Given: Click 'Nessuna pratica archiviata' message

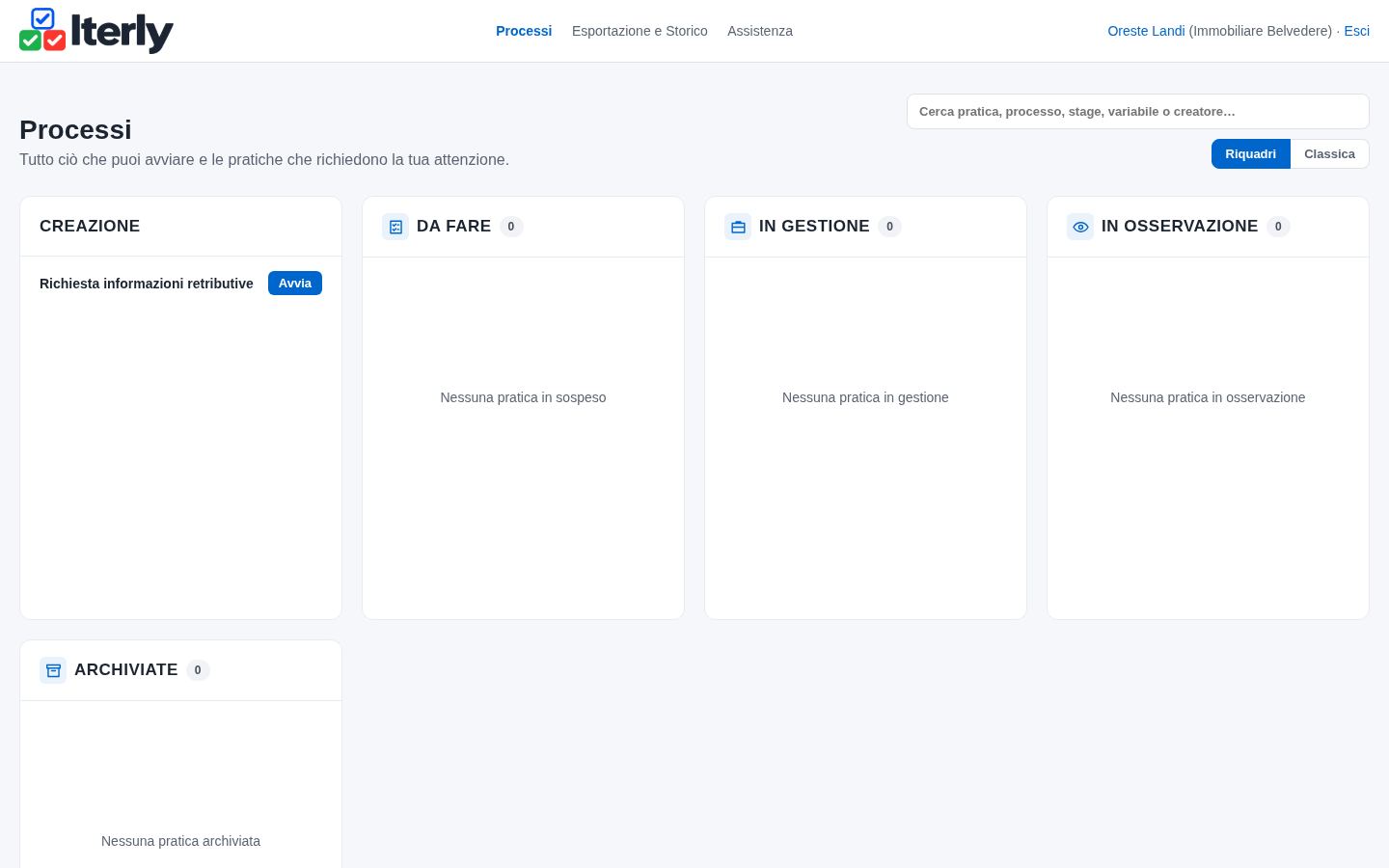Looking at the screenshot, I should (180, 841).
